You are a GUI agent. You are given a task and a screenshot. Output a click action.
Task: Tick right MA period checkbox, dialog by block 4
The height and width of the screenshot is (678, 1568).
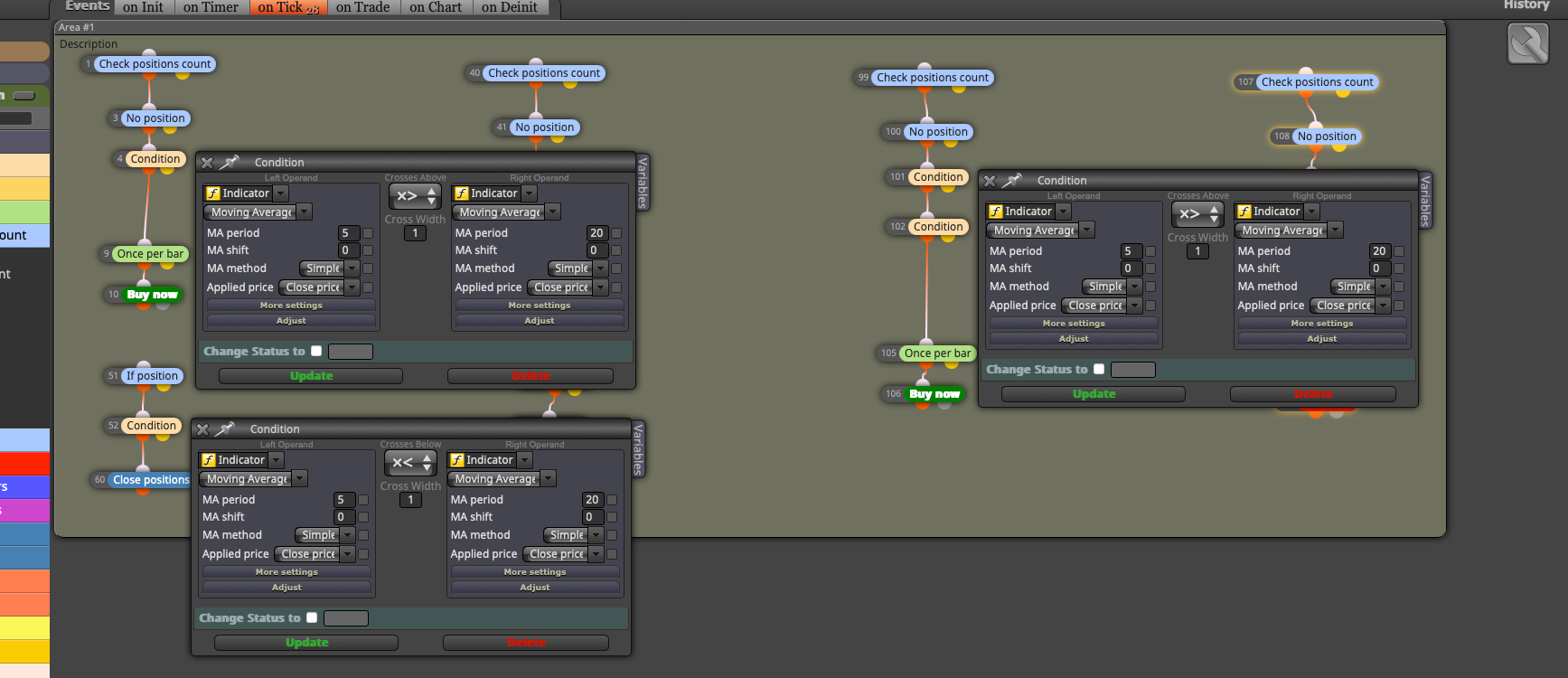(x=616, y=233)
